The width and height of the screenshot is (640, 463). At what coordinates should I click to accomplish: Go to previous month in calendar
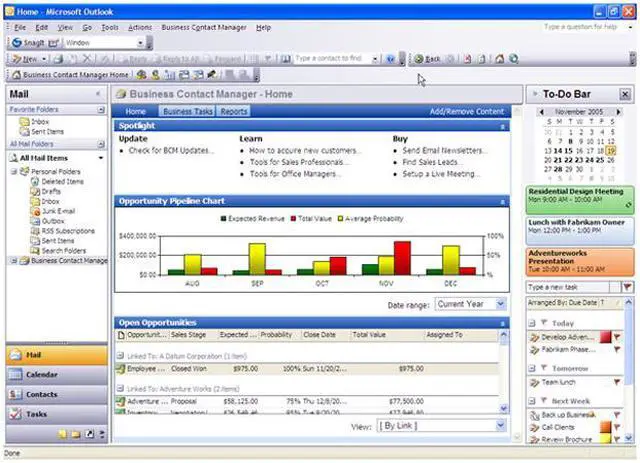pos(541,111)
